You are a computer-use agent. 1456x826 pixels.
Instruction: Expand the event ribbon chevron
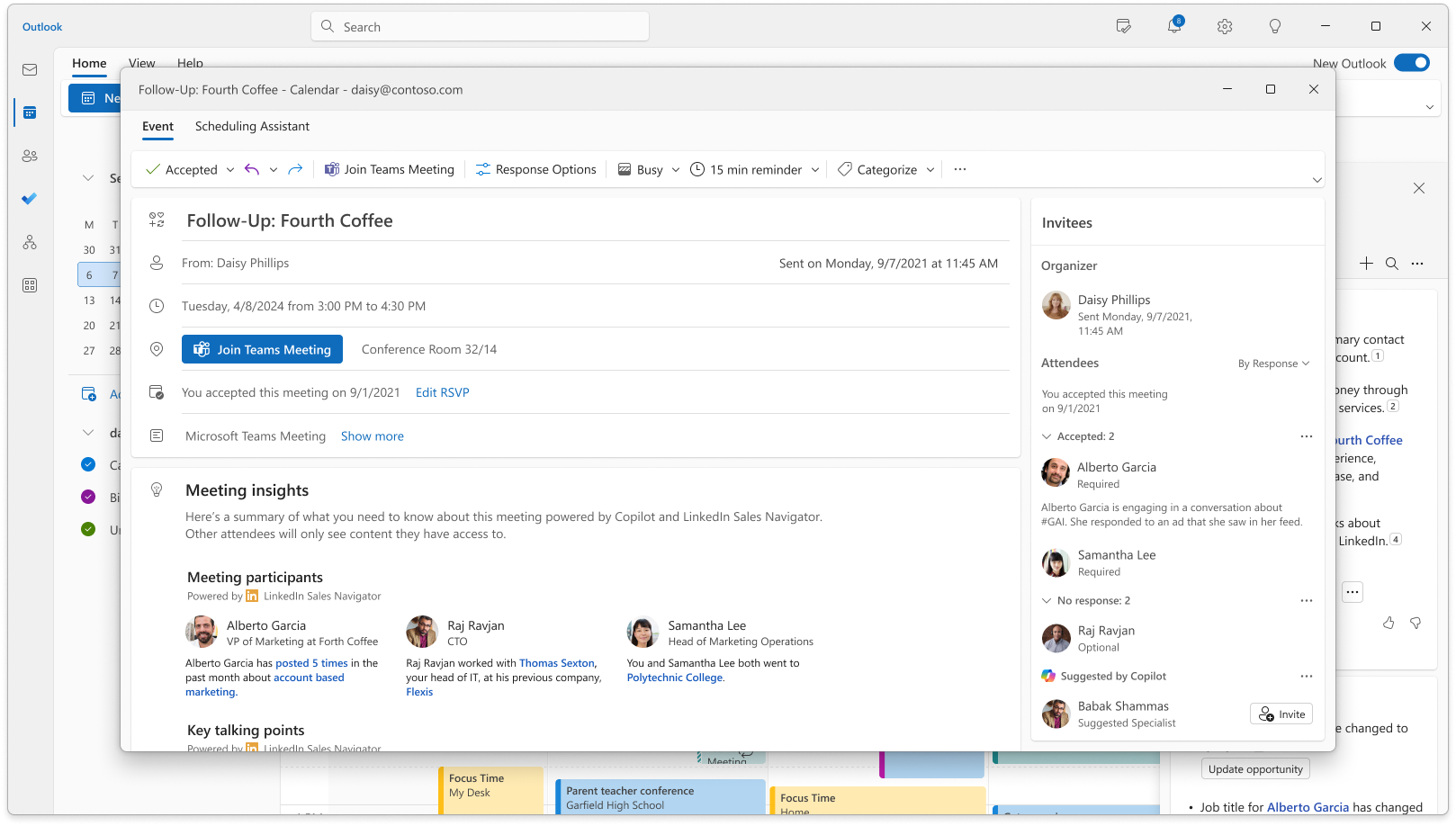(x=1317, y=180)
